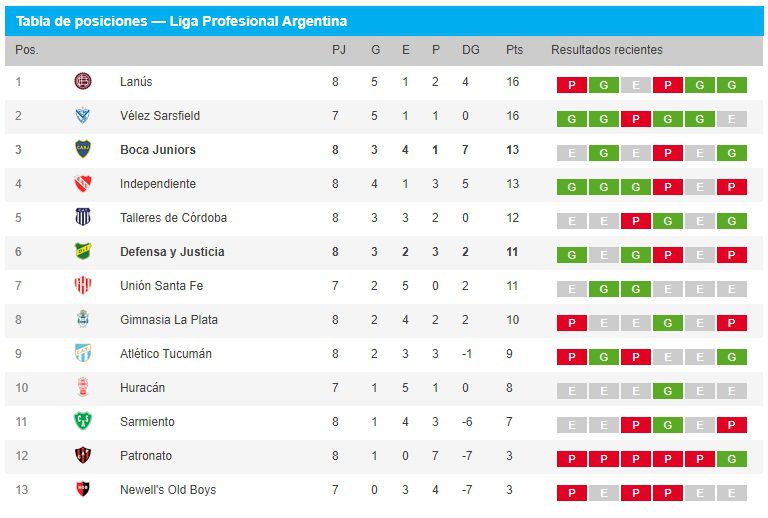This screenshot has width=768, height=518.
Task: Click the Lanús club crest icon
Action: tap(83, 81)
